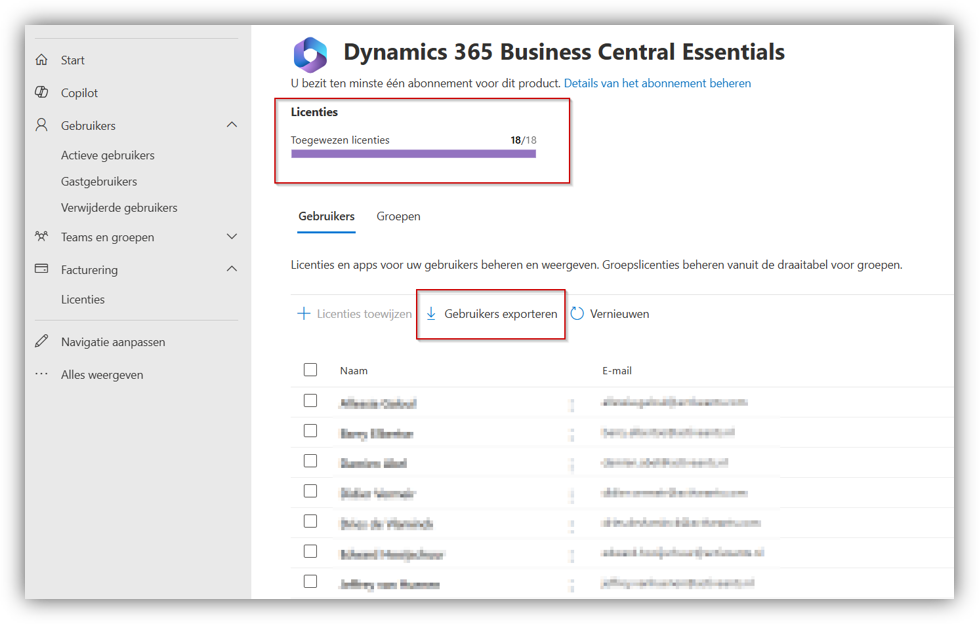
Task: Switch to the Gebruikers tab
Action: point(326,216)
